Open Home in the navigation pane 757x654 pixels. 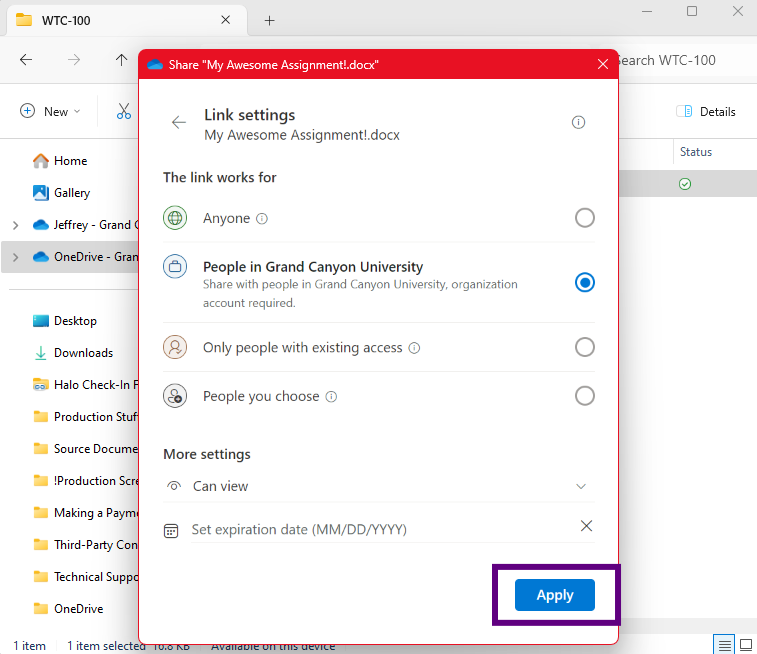(60, 161)
